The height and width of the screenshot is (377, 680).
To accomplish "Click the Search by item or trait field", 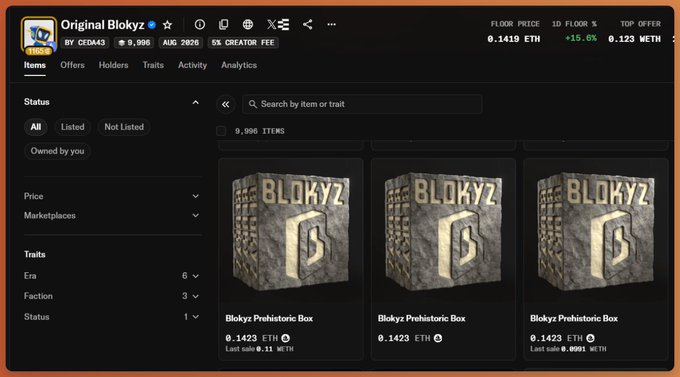I will (362, 104).
